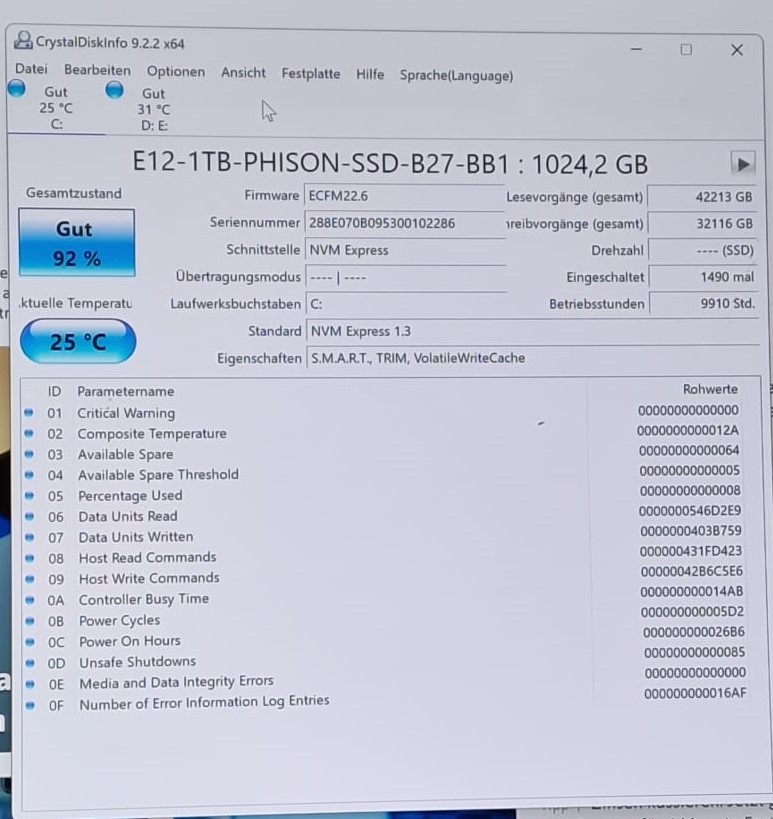
Task: Click raw value 000000546D2E9
Action: pyautogui.click(x=689, y=510)
